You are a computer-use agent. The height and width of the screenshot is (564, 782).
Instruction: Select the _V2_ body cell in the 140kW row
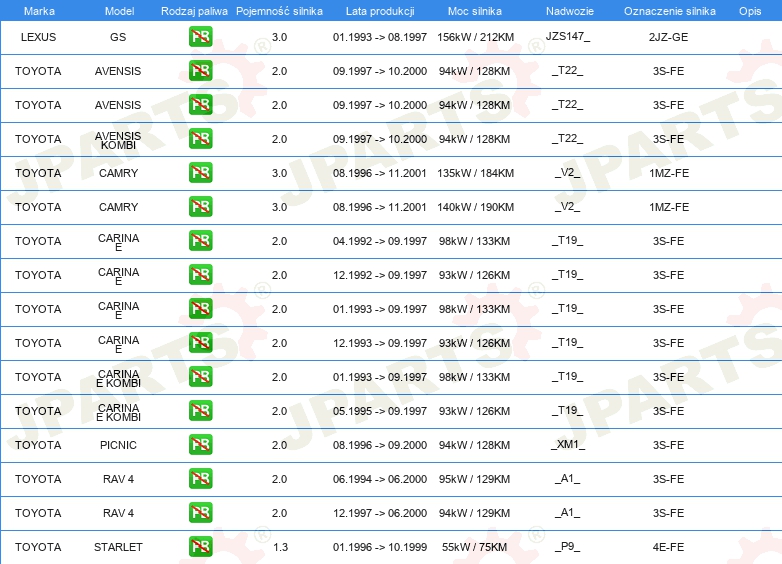568,206
